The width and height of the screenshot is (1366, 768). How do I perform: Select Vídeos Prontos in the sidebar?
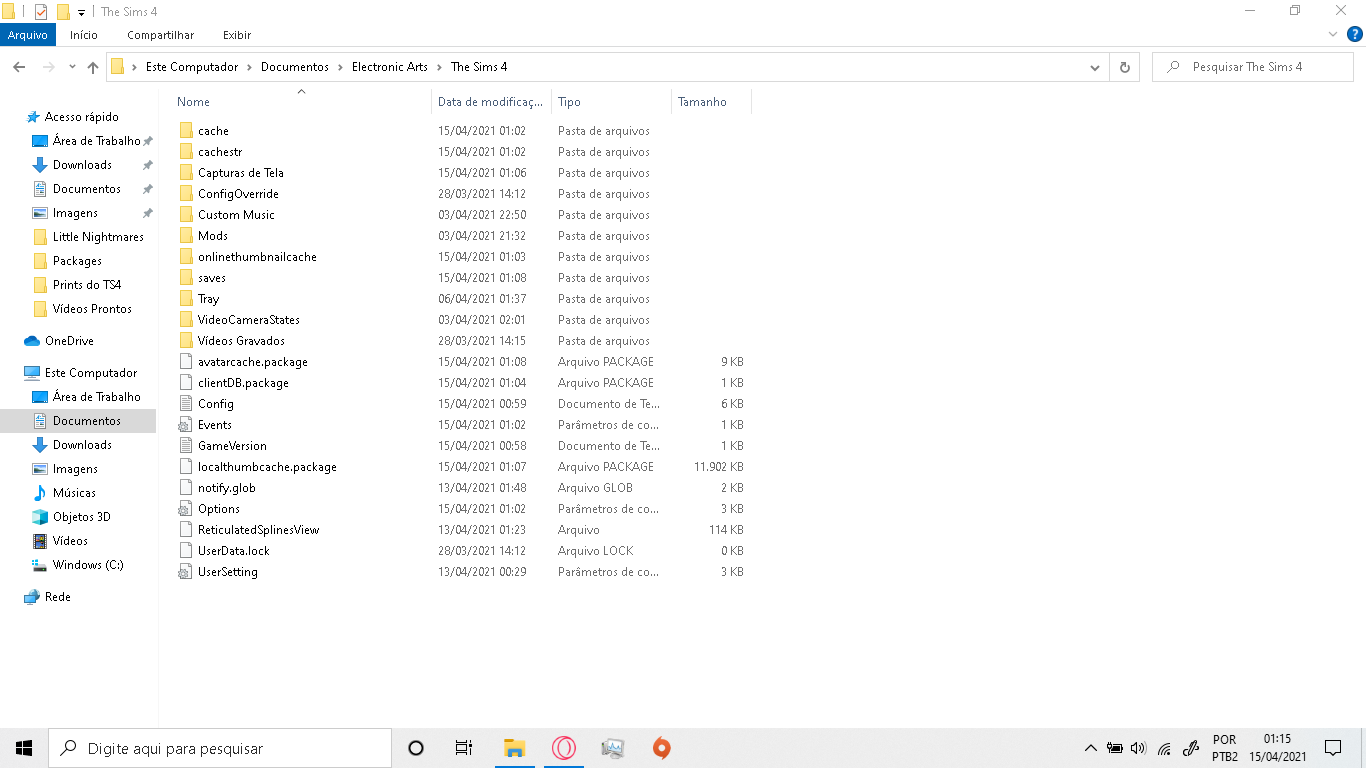[92, 309]
